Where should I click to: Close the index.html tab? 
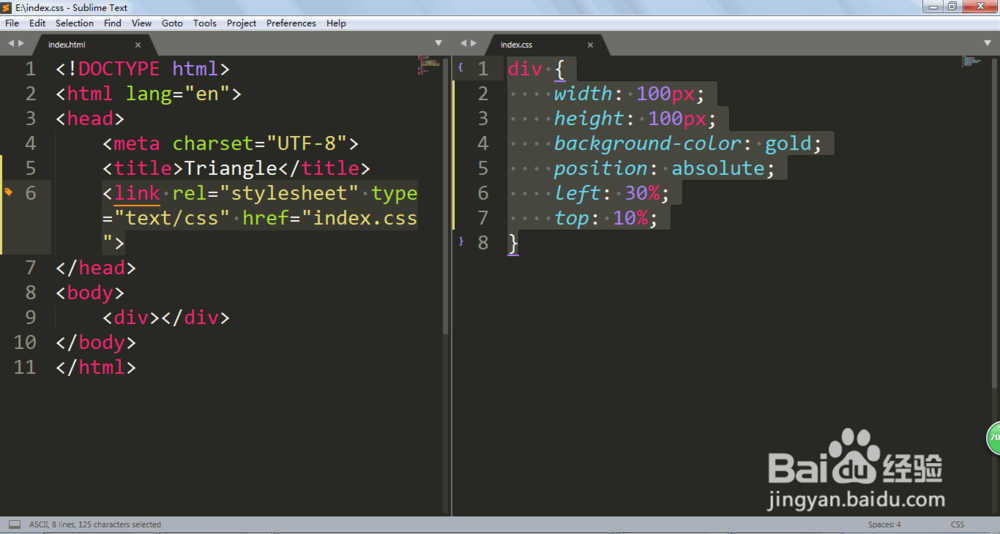(x=138, y=45)
